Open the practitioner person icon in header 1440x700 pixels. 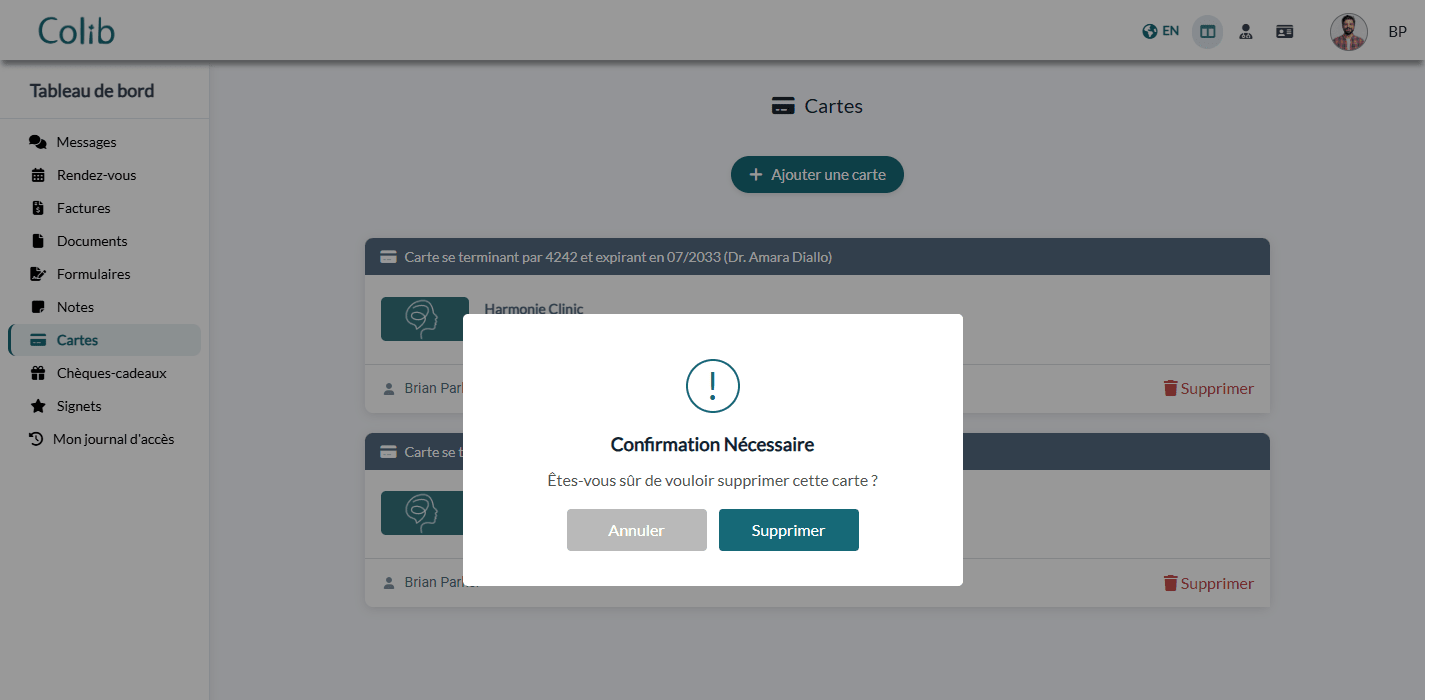click(1245, 31)
